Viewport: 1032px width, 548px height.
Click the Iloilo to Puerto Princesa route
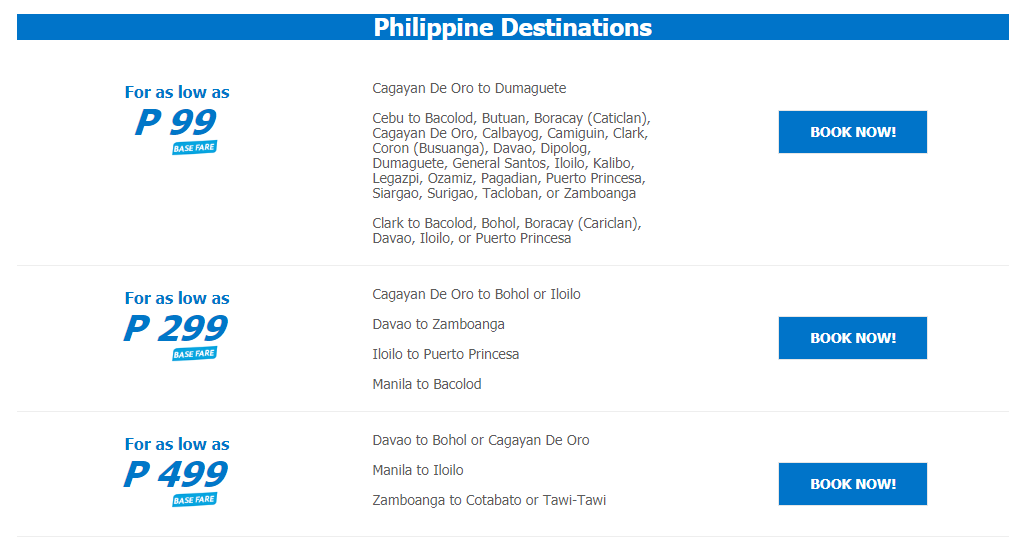point(446,354)
